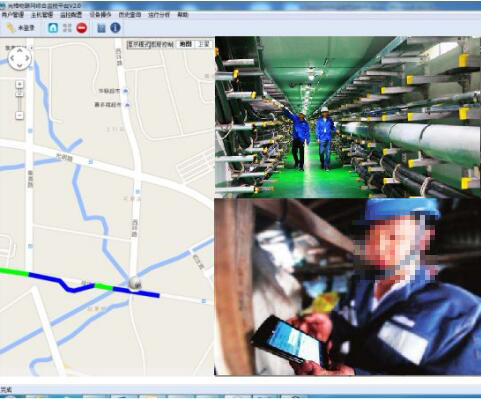This screenshot has width=481, height=399.
Task: Open the blue home icon in toolbar
Action: pos(53,28)
